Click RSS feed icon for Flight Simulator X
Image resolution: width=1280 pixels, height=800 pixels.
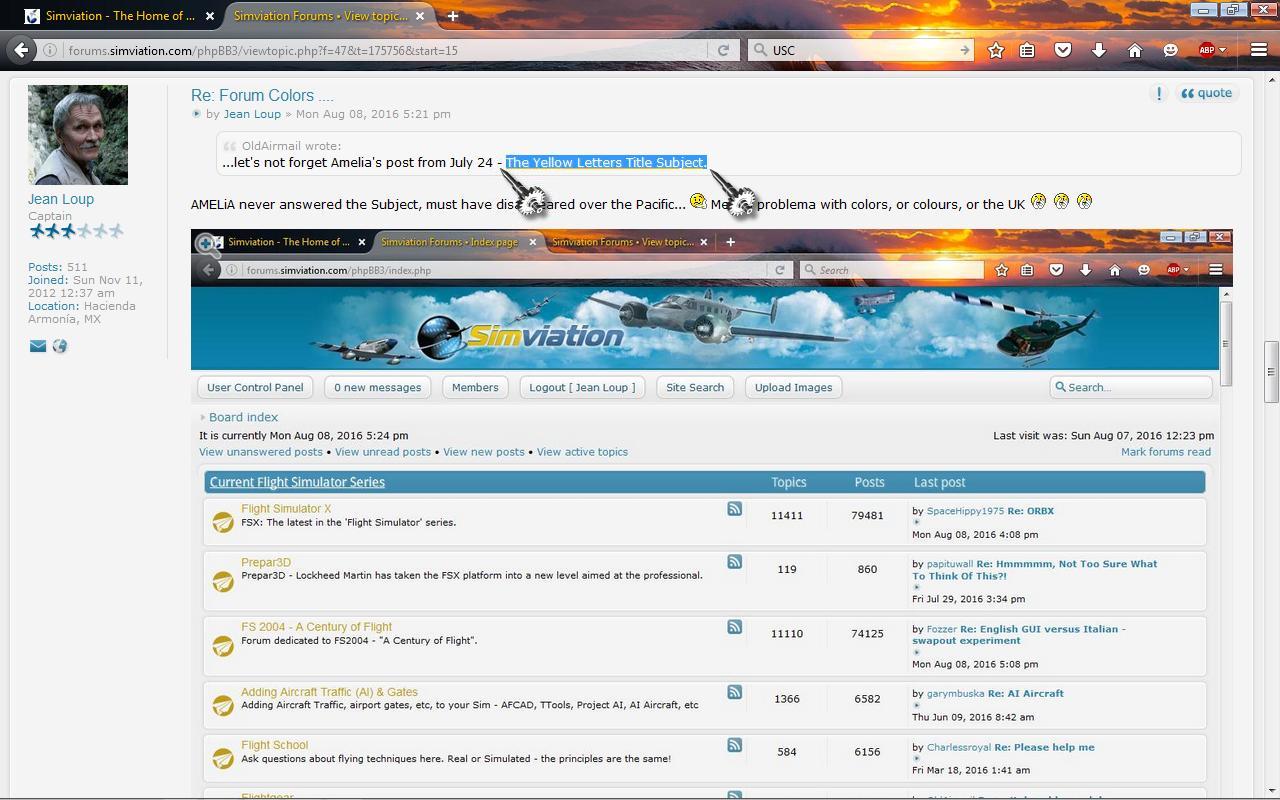735,509
